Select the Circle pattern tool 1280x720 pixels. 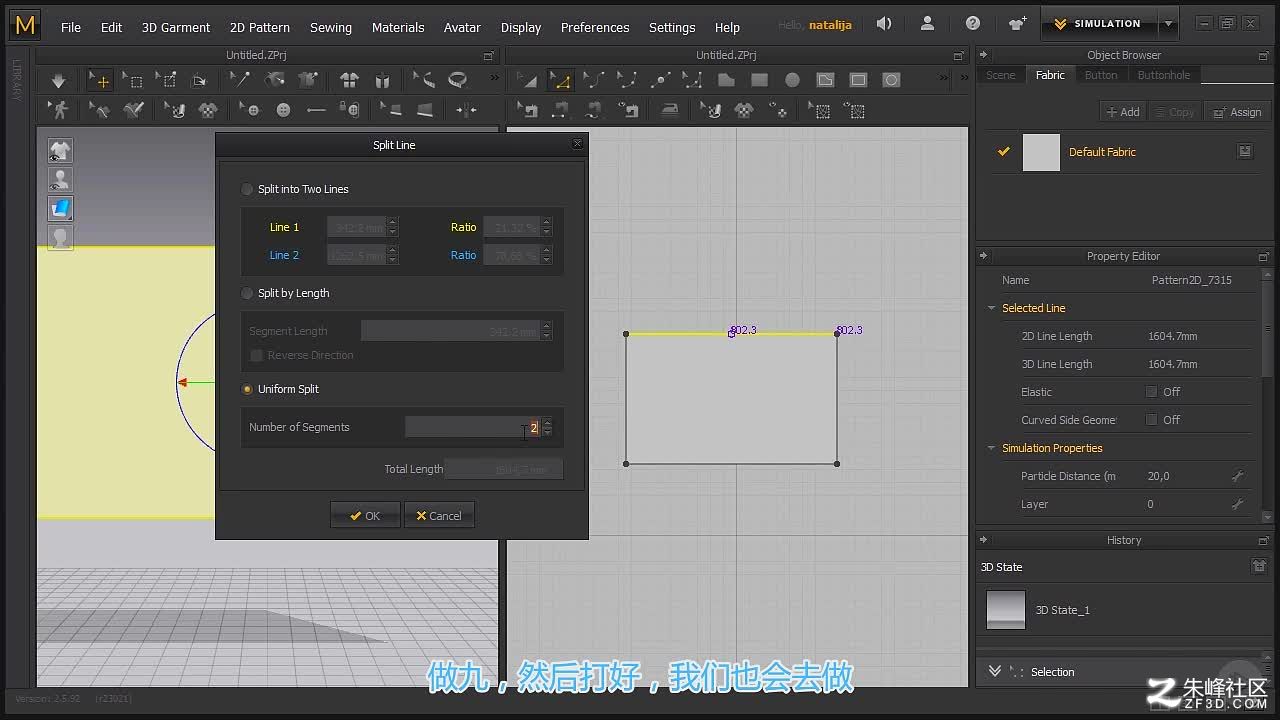[x=792, y=80]
